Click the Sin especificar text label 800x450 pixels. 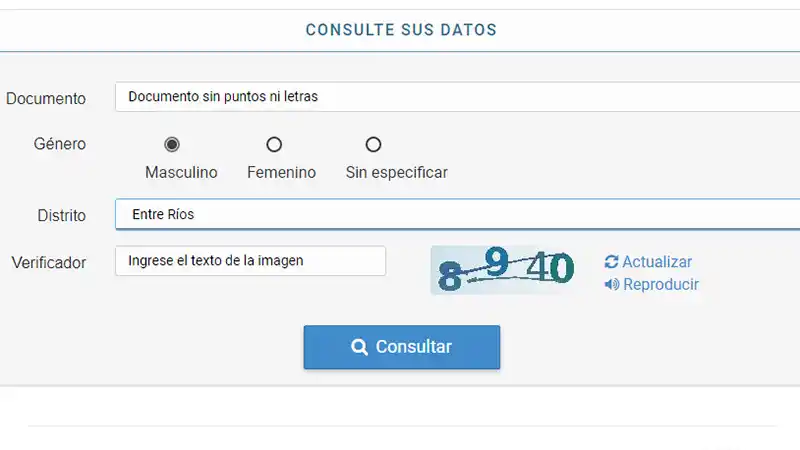(x=396, y=172)
